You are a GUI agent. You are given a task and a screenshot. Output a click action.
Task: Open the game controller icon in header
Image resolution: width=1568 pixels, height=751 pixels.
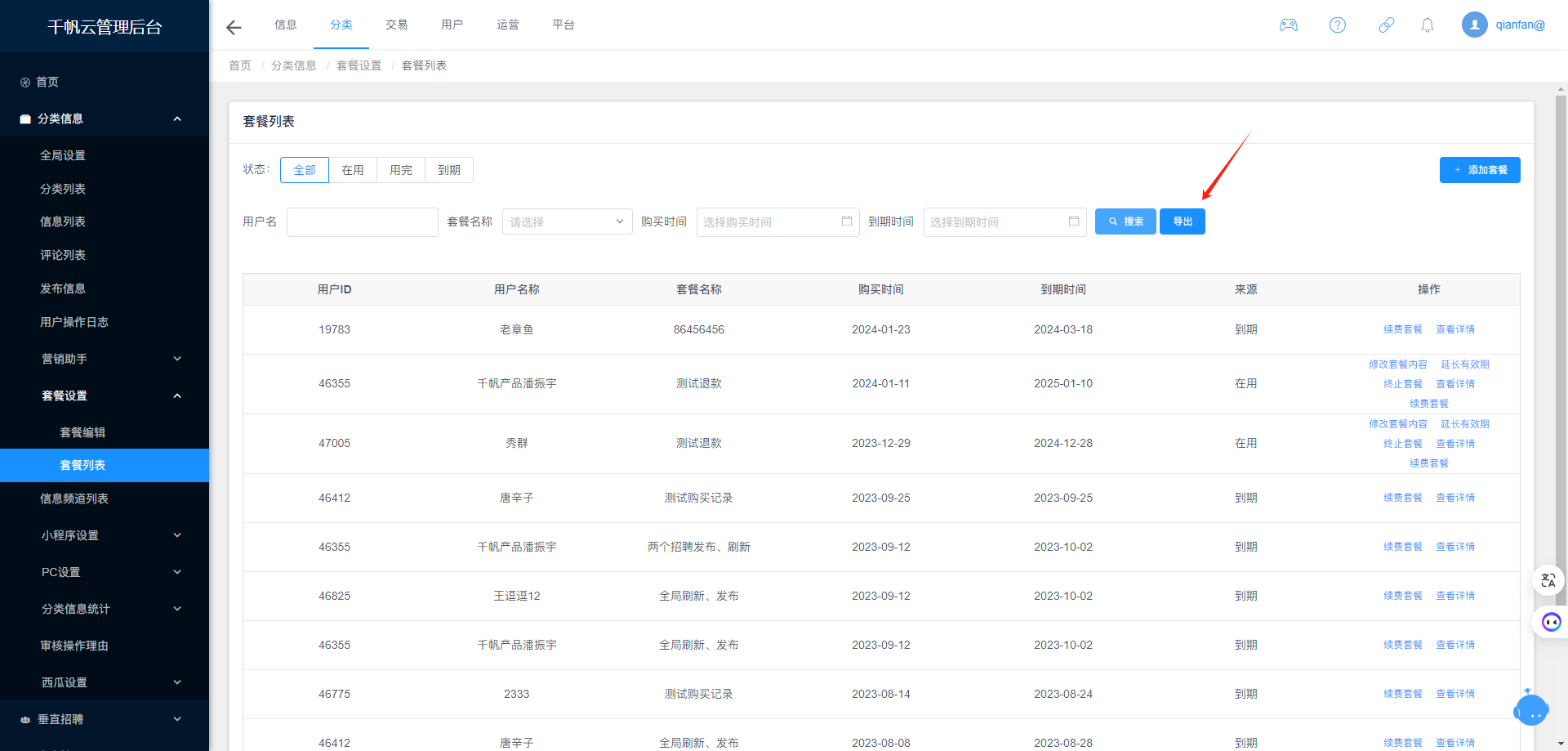(x=1289, y=25)
